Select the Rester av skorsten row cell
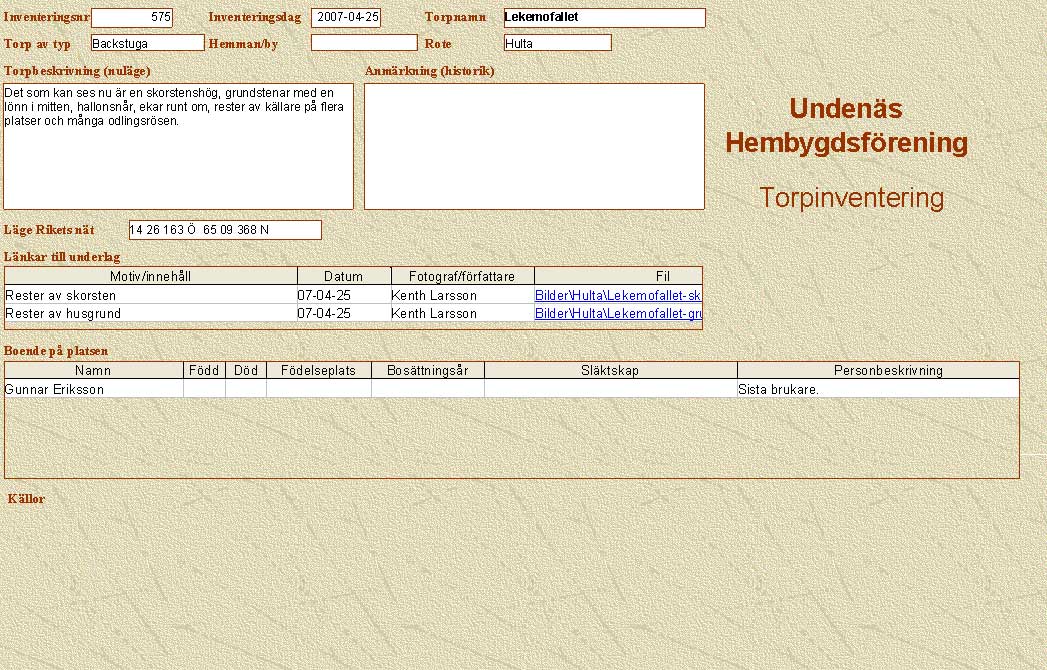The height and width of the screenshot is (670, 1047). [150, 296]
